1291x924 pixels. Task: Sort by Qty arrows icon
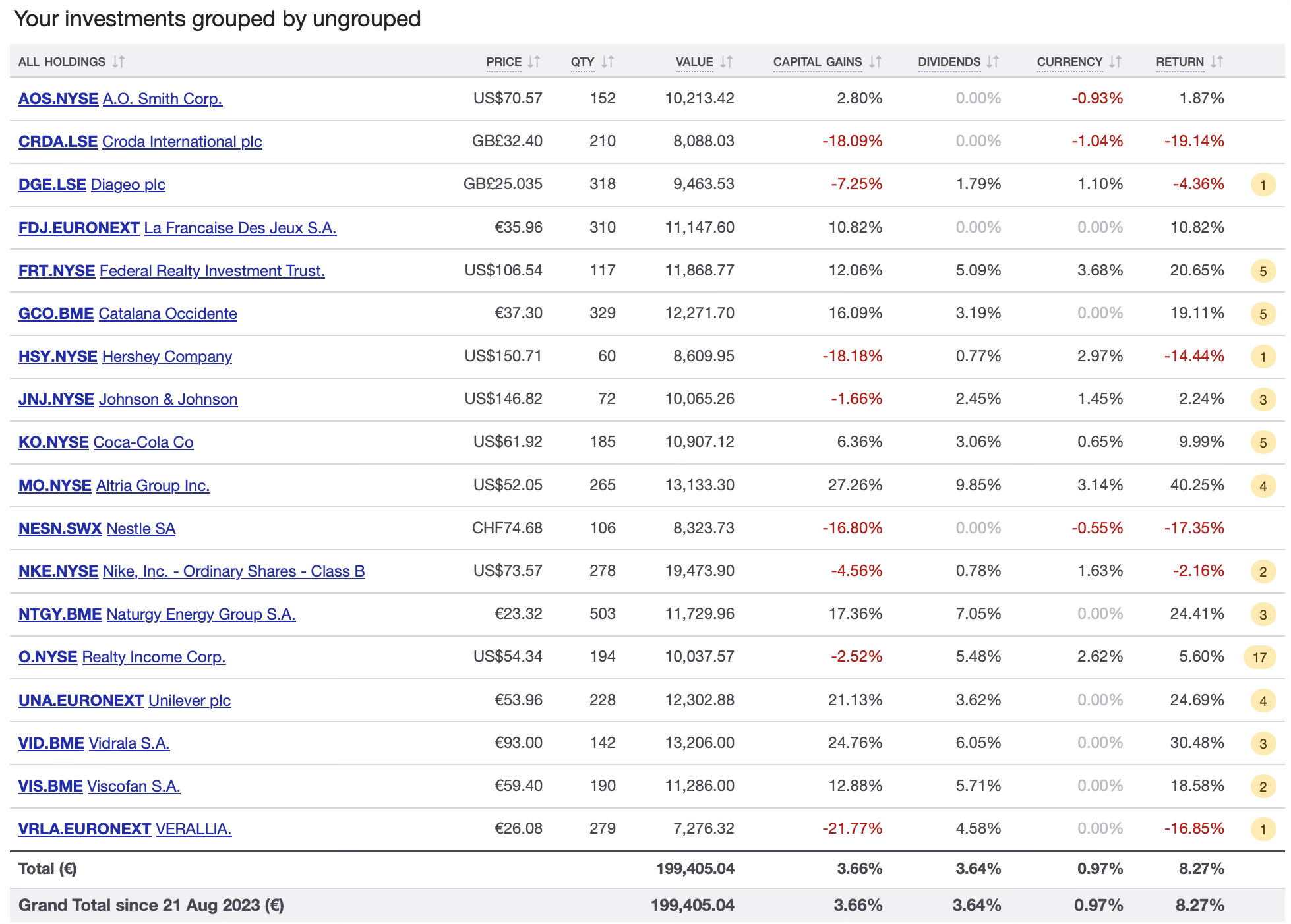point(607,61)
